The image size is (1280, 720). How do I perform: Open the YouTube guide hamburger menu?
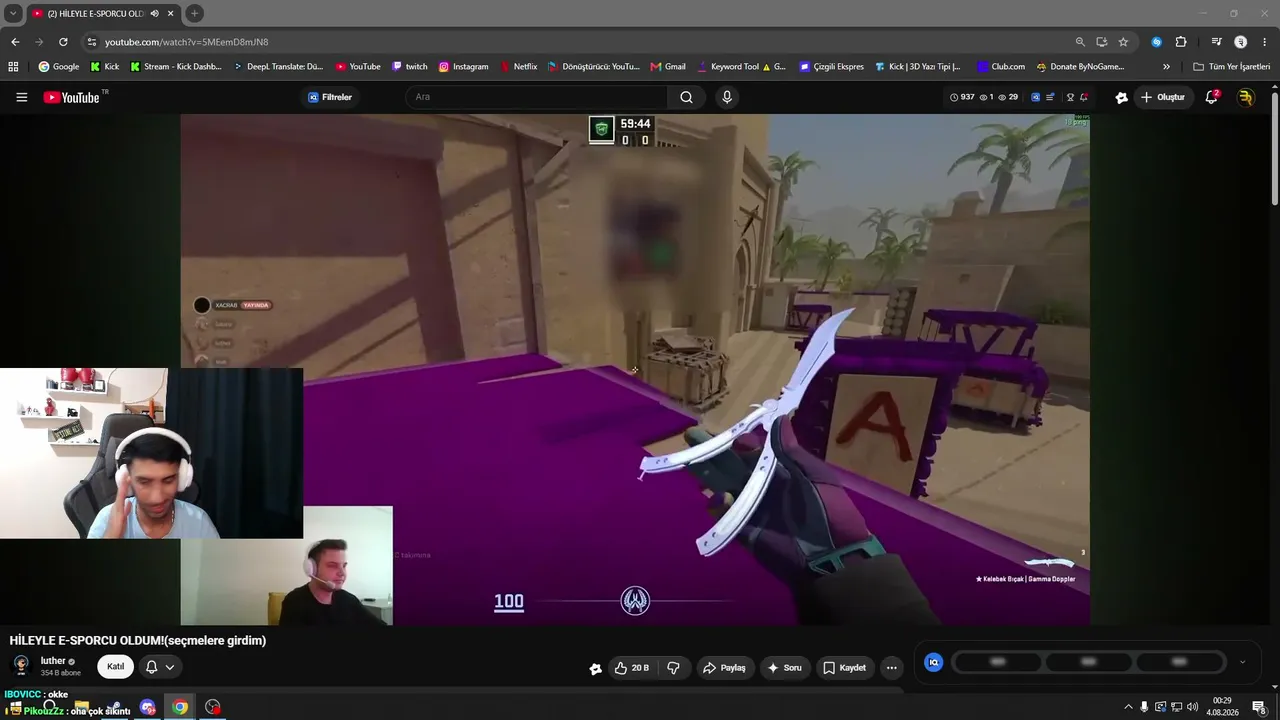click(21, 97)
